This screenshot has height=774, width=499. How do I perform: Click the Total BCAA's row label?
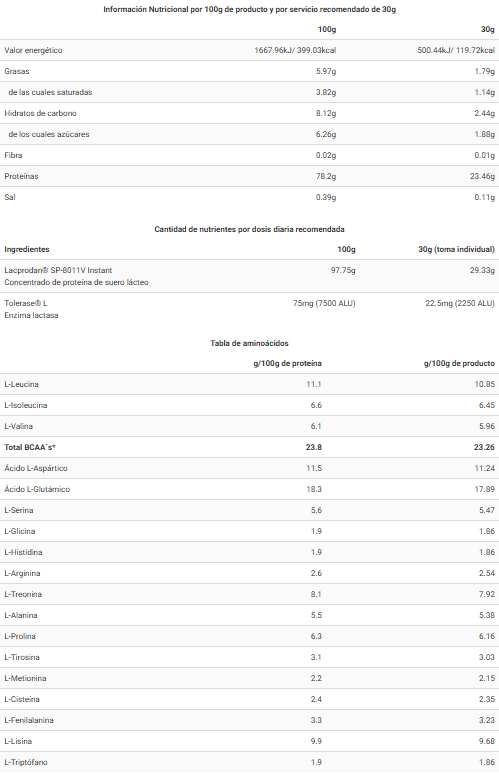tap(30, 447)
